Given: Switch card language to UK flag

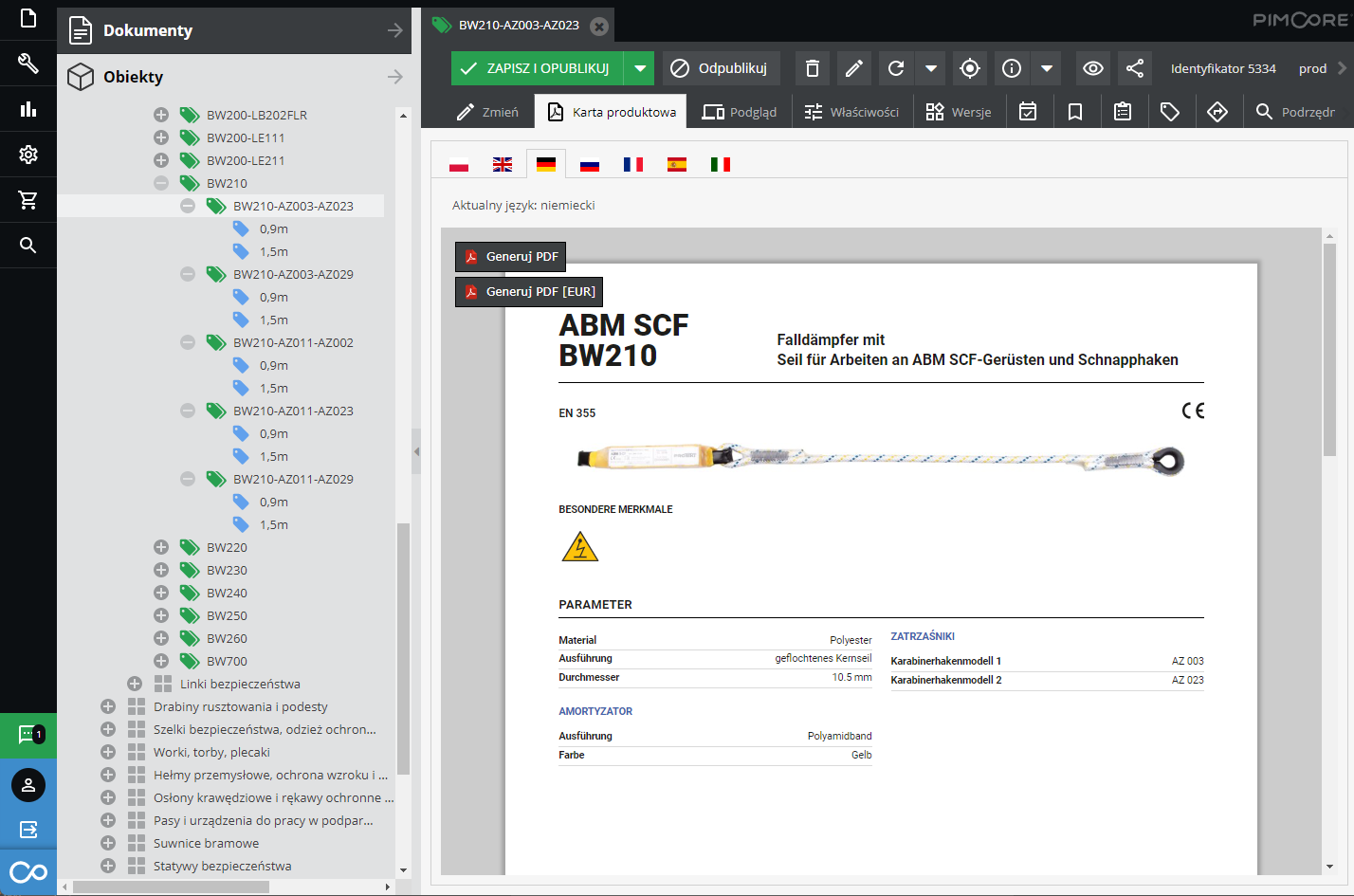Looking at the screenshot, I should [x=503, y=165].
